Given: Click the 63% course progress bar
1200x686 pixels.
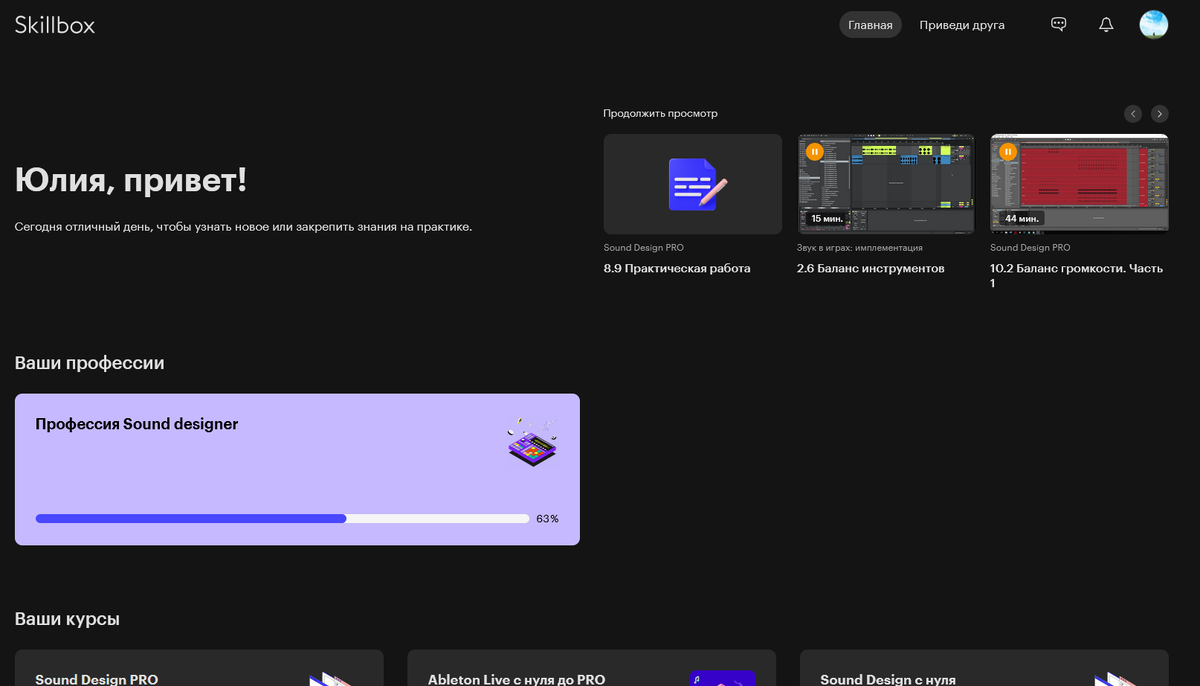Looking at the screenshot, I should (282, 518).
